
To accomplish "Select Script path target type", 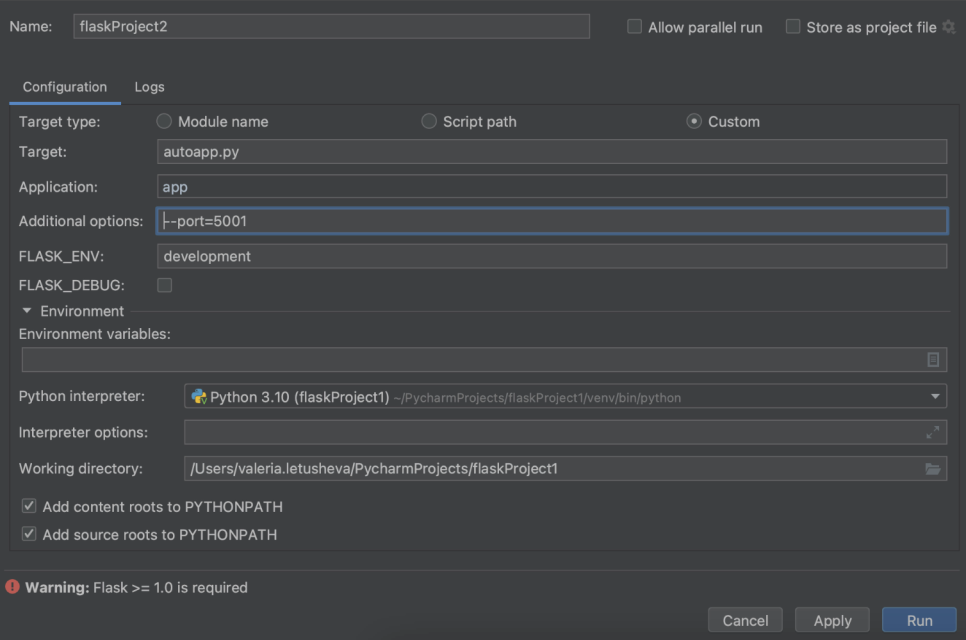I will (x=429, y=121).
